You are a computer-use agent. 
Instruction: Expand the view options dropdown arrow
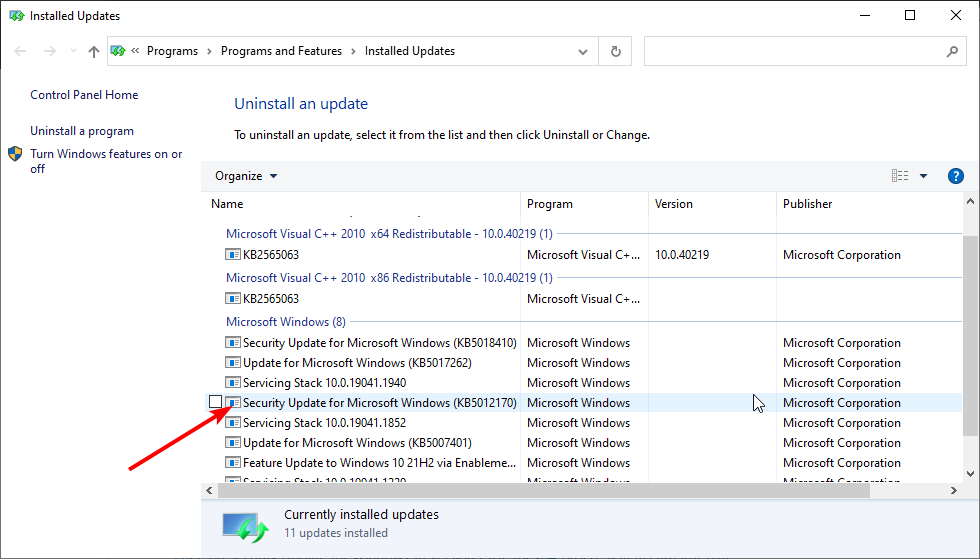[923, 176]
